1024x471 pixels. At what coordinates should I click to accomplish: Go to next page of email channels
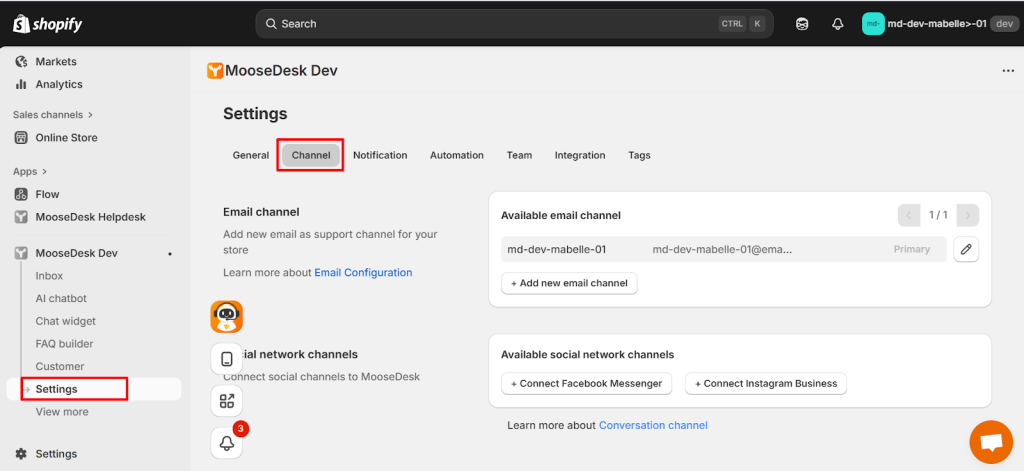[967, 215]
